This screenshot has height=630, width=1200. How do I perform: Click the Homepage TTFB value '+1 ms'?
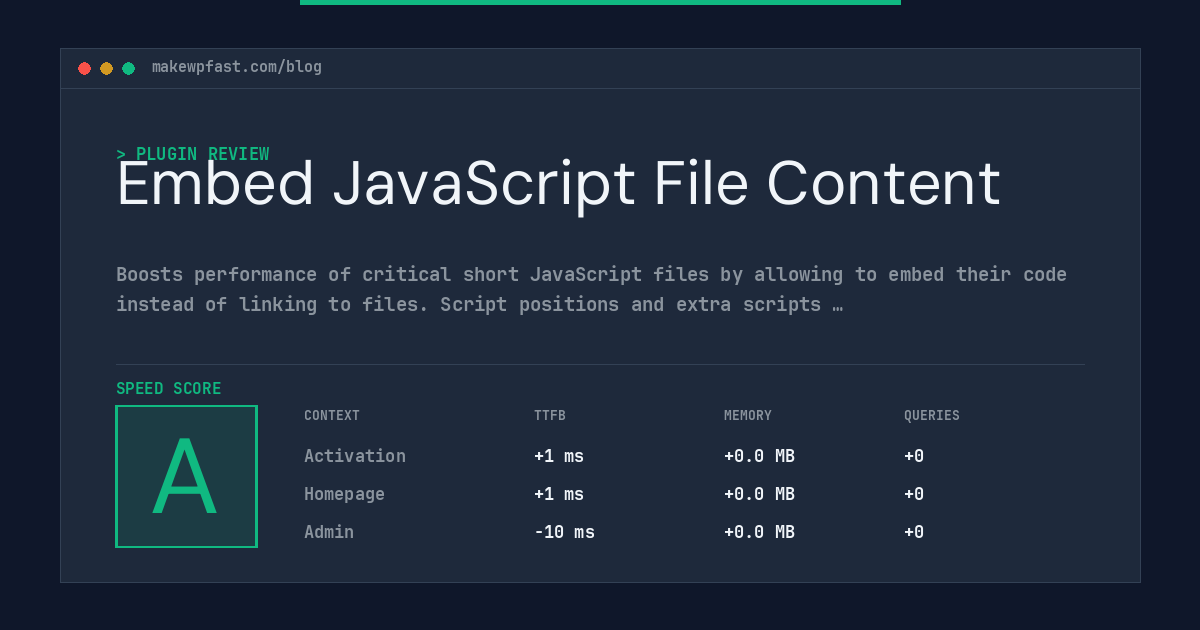[x=559, y=494]
